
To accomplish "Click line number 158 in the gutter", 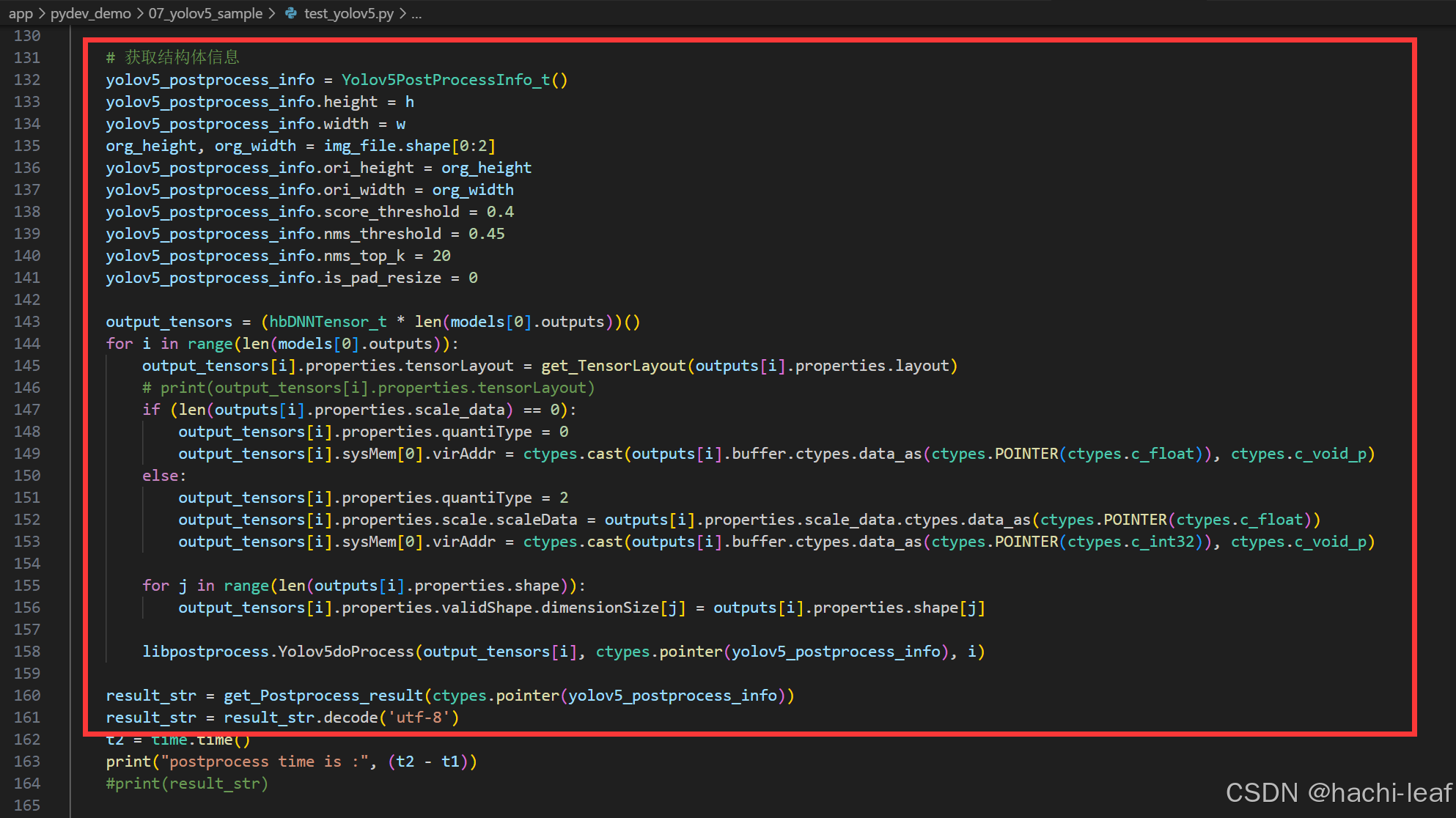I will click(x=27, y=651).
